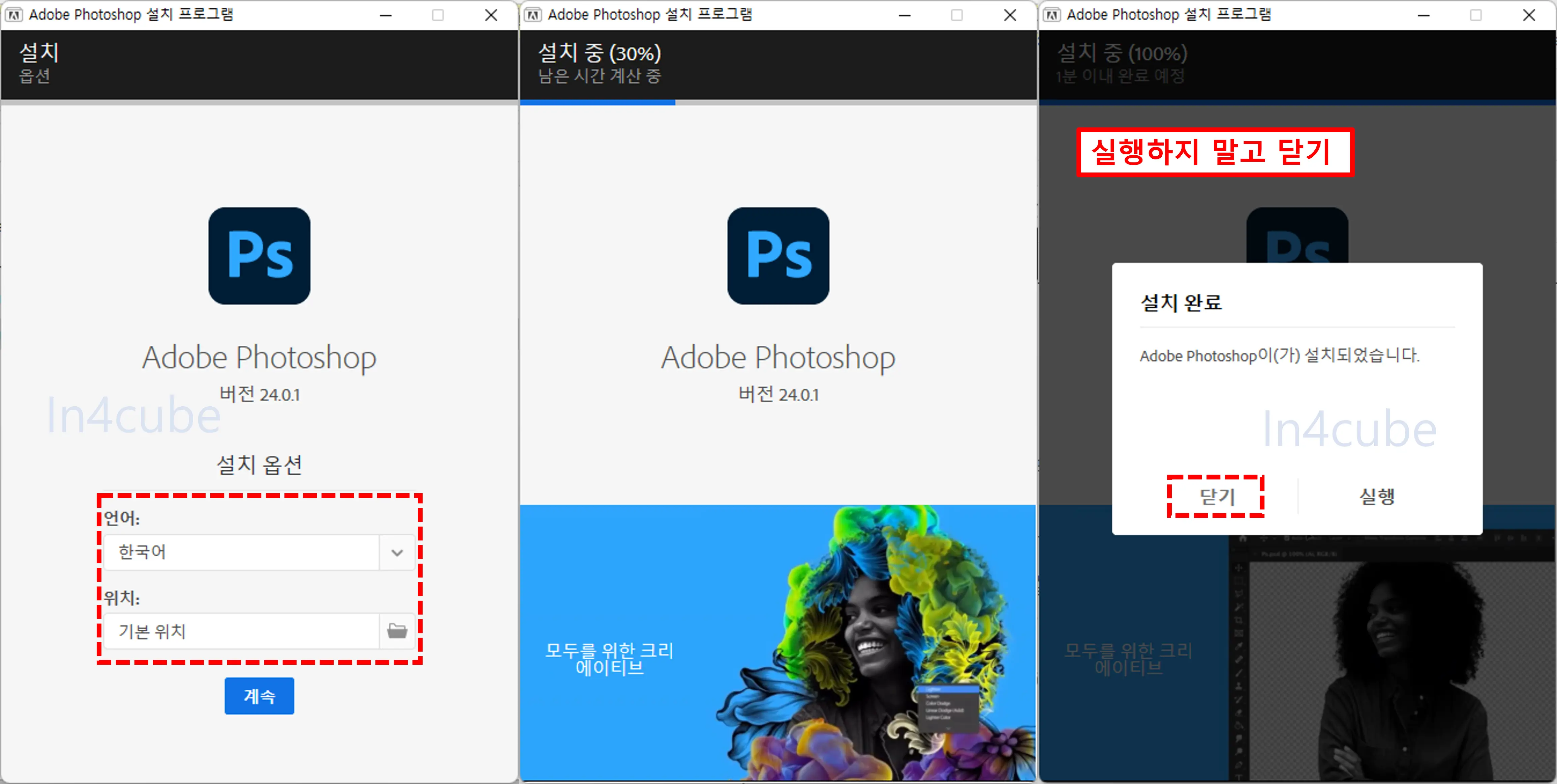Click the 설치 옵션 heading
The height and width of the screenshot is (784, 1557).
pos(259,465)
